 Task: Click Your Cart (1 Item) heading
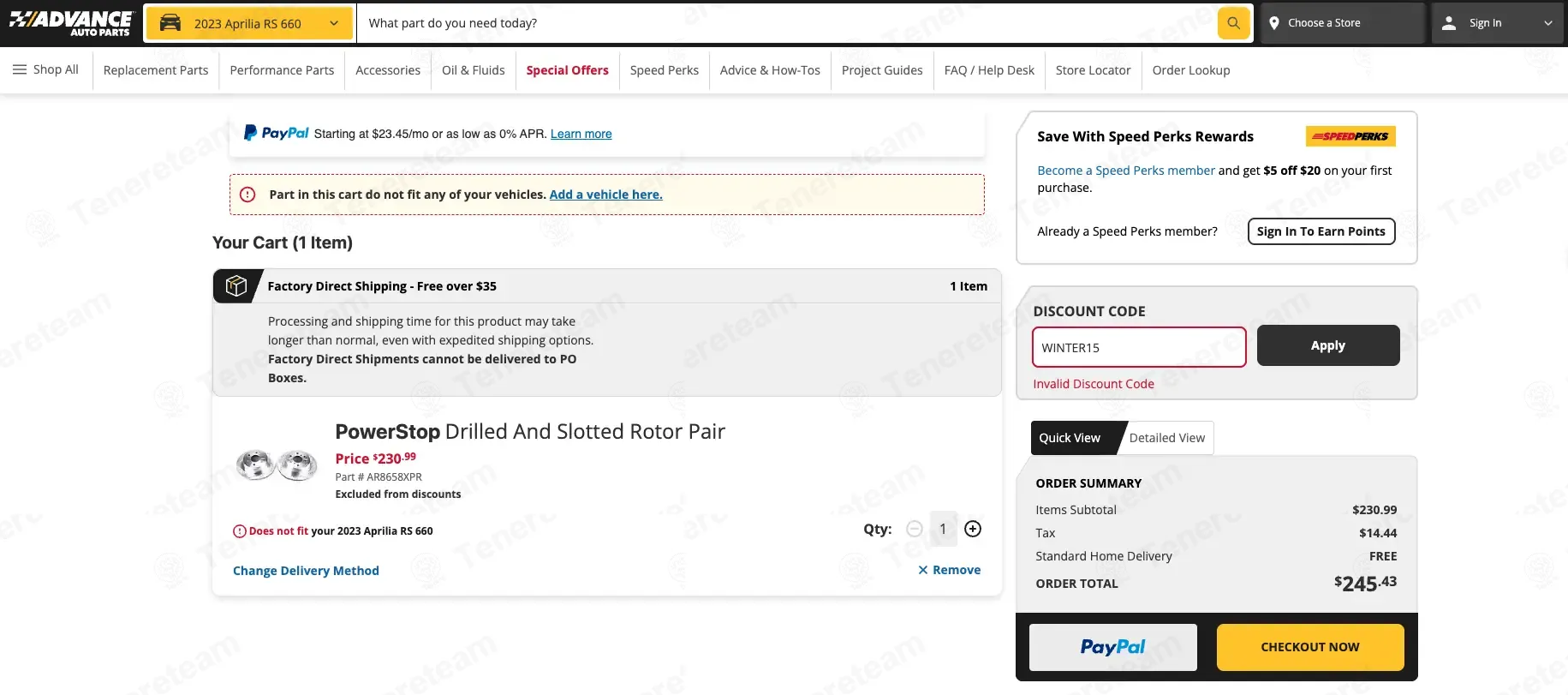pos(283,243)
